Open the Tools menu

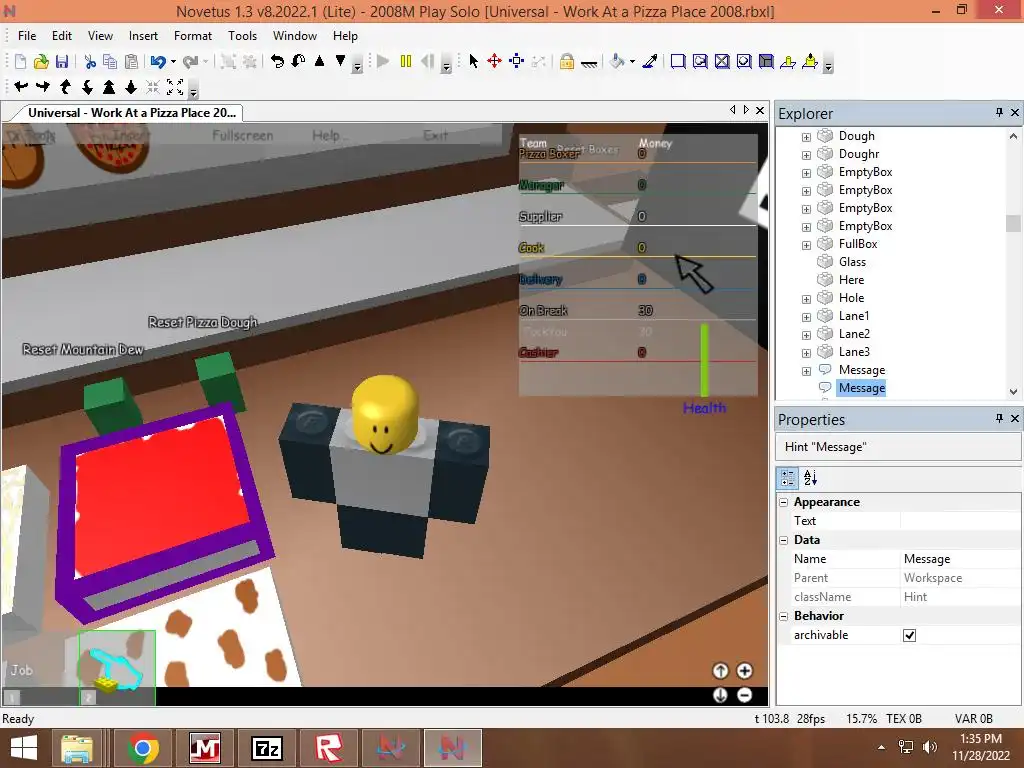[x=242, y=36]
